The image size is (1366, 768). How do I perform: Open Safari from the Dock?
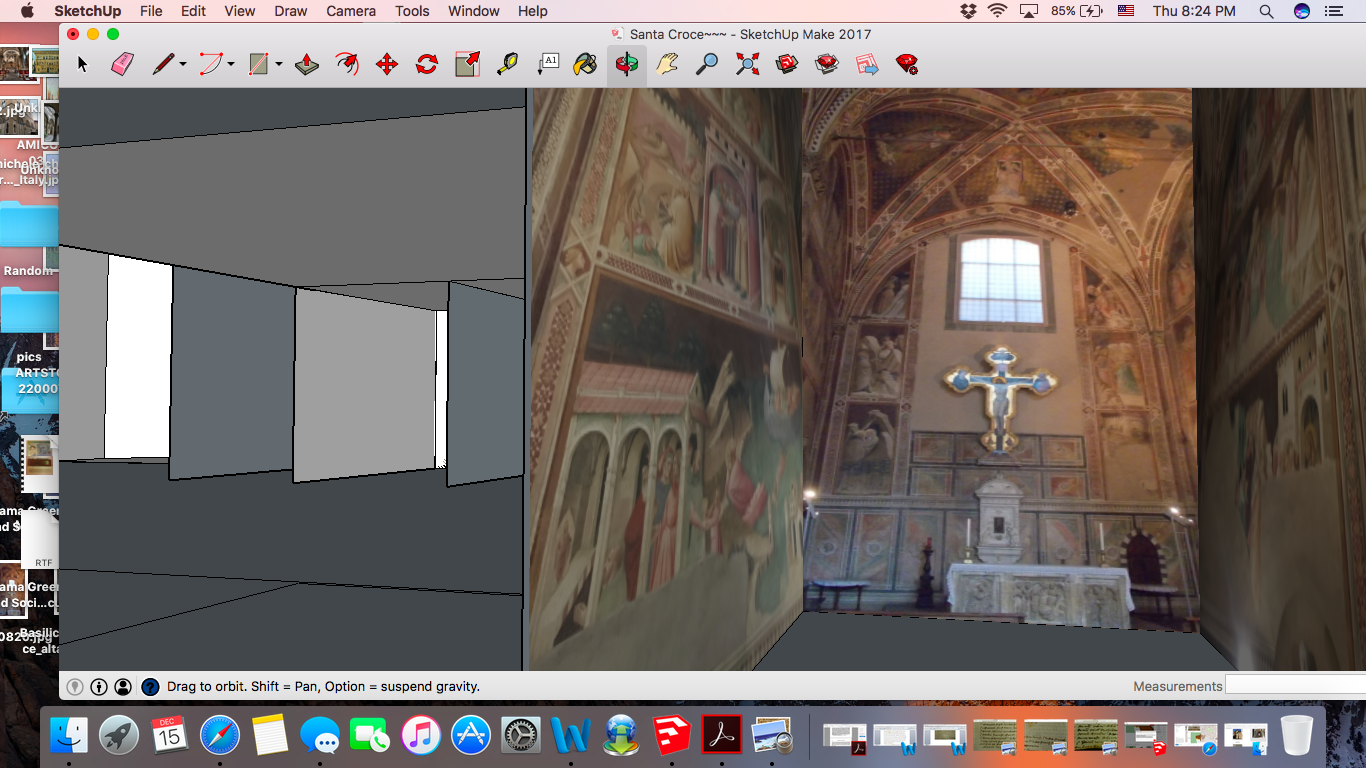click(220, 736)
